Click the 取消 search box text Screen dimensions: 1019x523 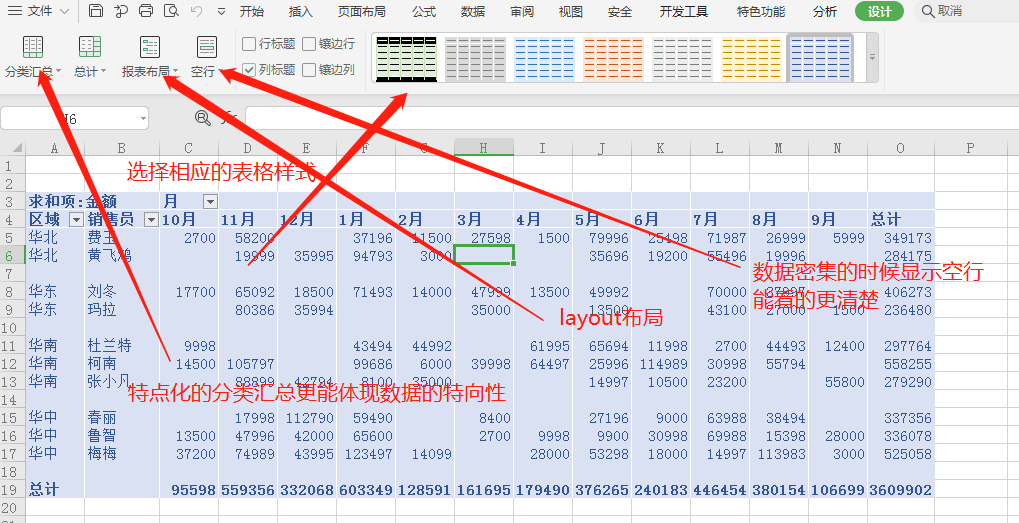950,11
